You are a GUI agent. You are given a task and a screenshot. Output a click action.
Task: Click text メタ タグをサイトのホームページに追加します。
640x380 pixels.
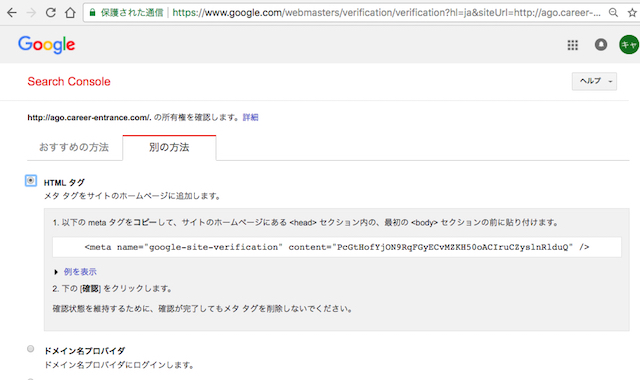[133, 196]
